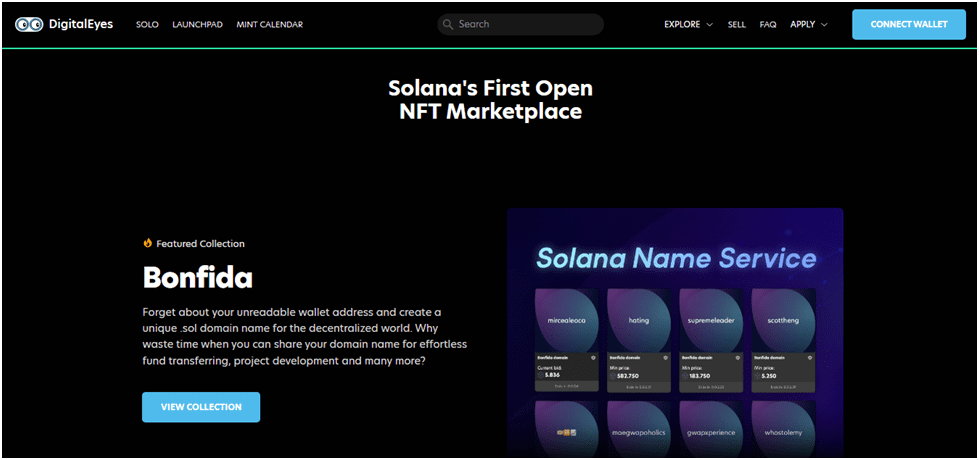The width and height of the screenshot is (979, 460).
Task: Click the Bonfida description paragraph
Action: pyautogui.click(x=305, y=336)
